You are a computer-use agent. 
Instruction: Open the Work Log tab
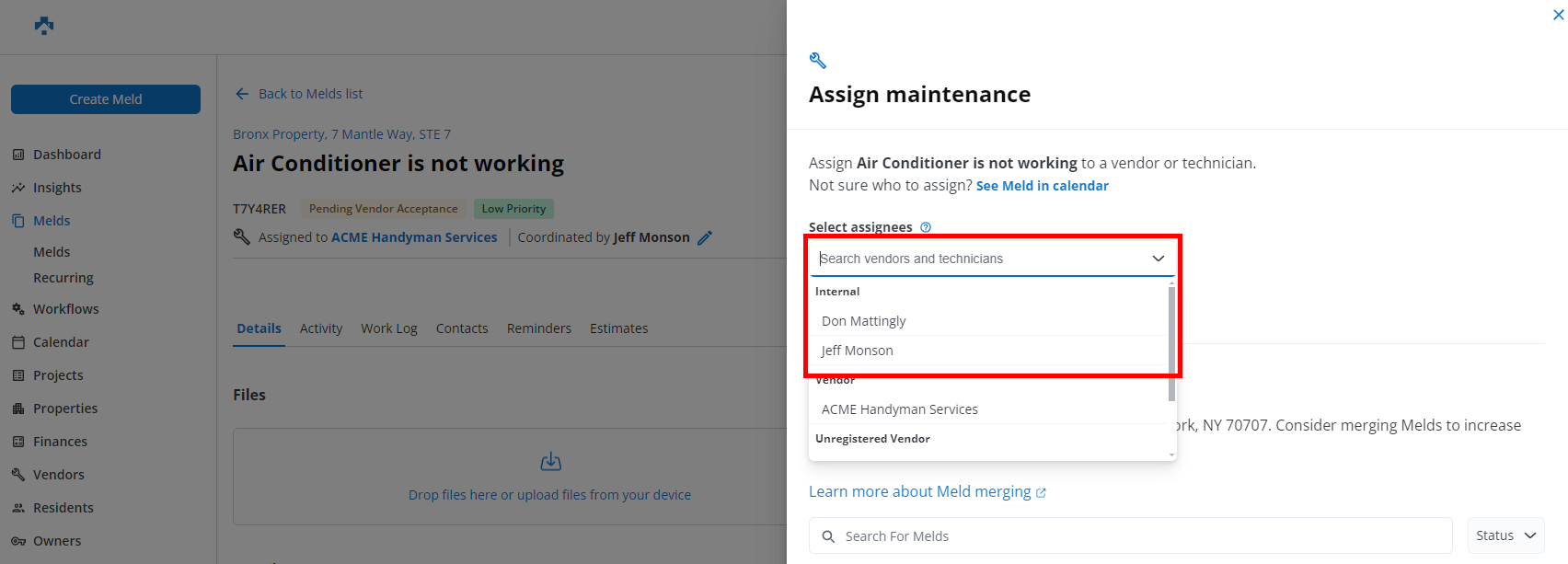[388, 328]
